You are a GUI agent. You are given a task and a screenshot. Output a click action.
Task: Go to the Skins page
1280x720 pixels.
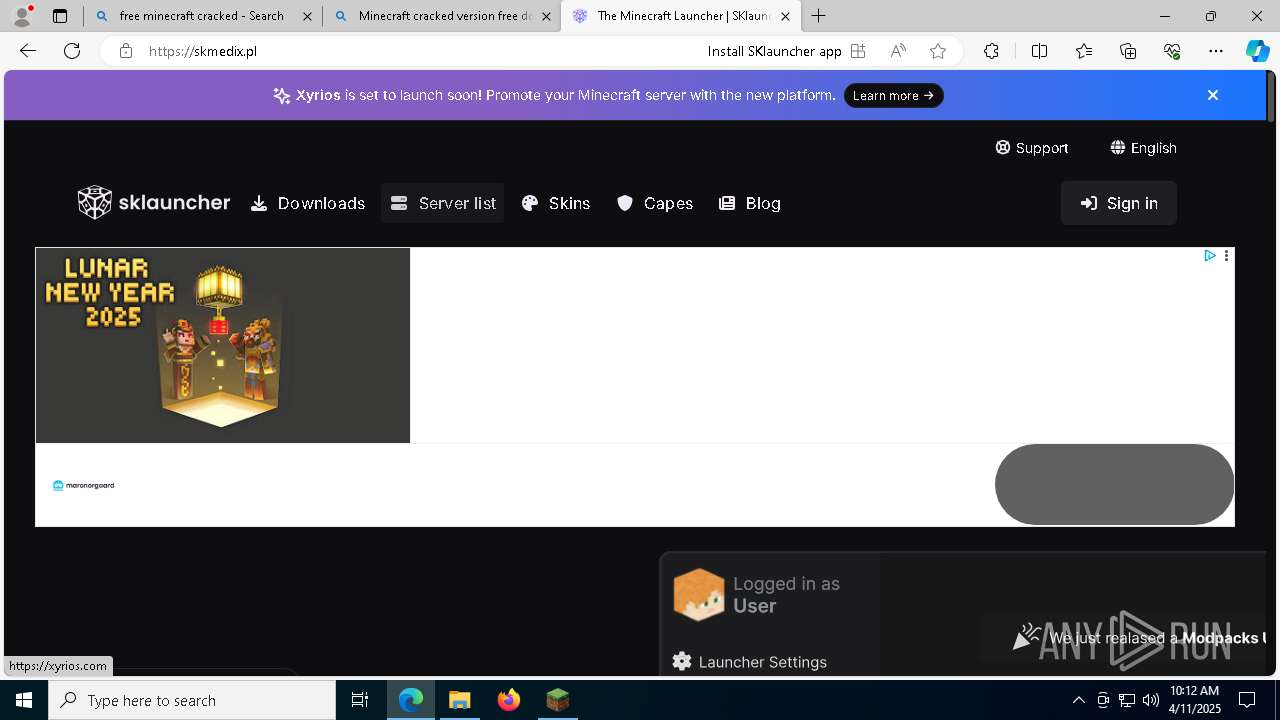pyautogui.click(x=556, y=203)
